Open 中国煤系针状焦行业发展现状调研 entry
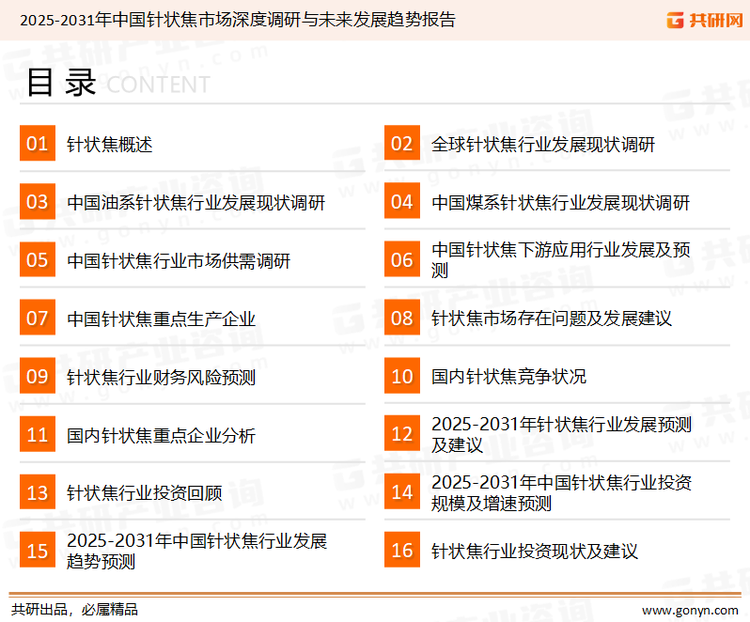 pos(560,203)
